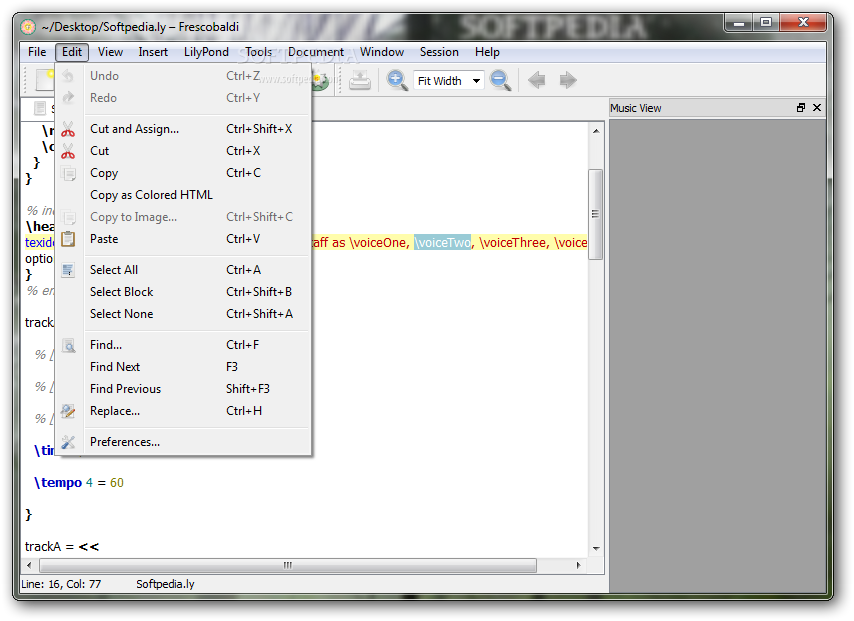Viewport: 854px width, 621px height.
Task: Click the magnifier icon beside Find
Action: [x=68, y=345]
